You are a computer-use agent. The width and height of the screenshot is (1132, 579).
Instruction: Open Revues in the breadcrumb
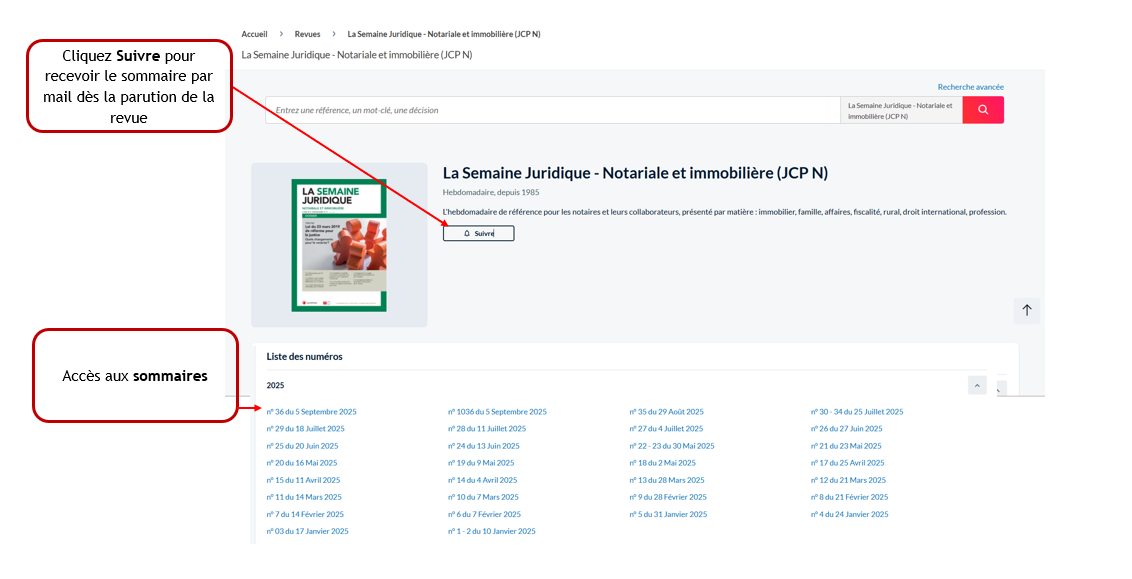(308, 34)
